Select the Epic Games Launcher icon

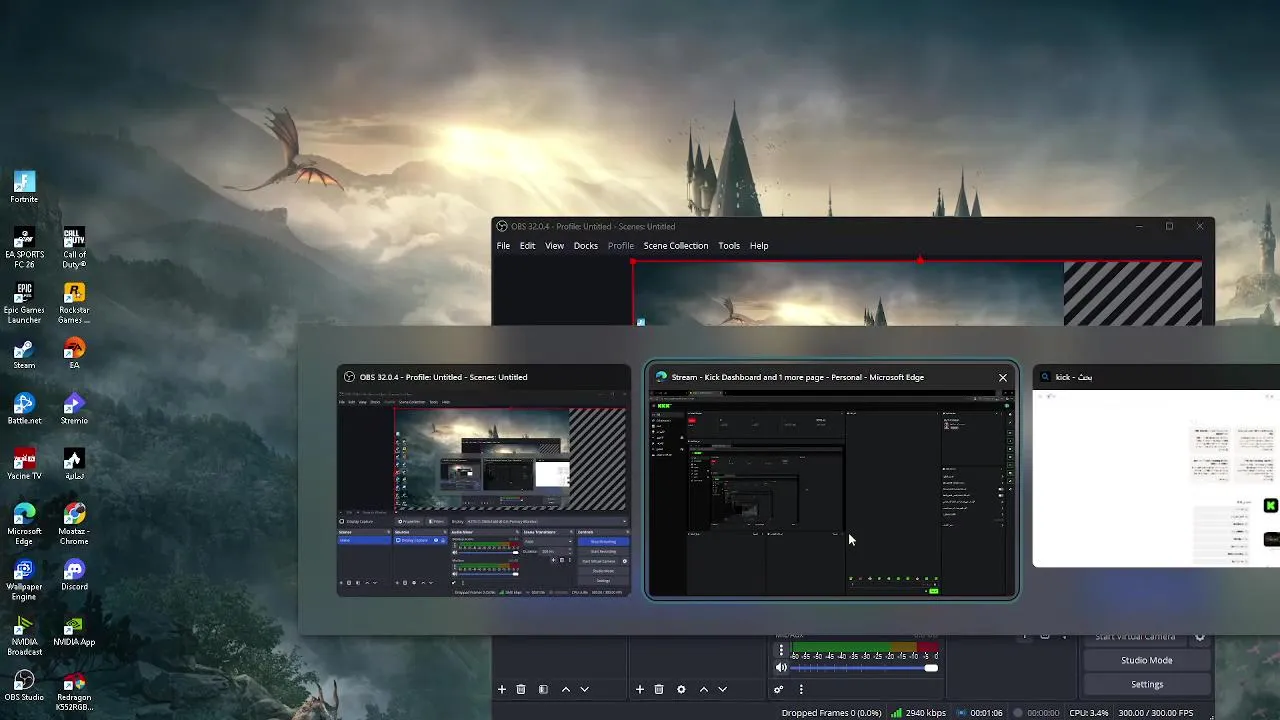coord(24,303)
